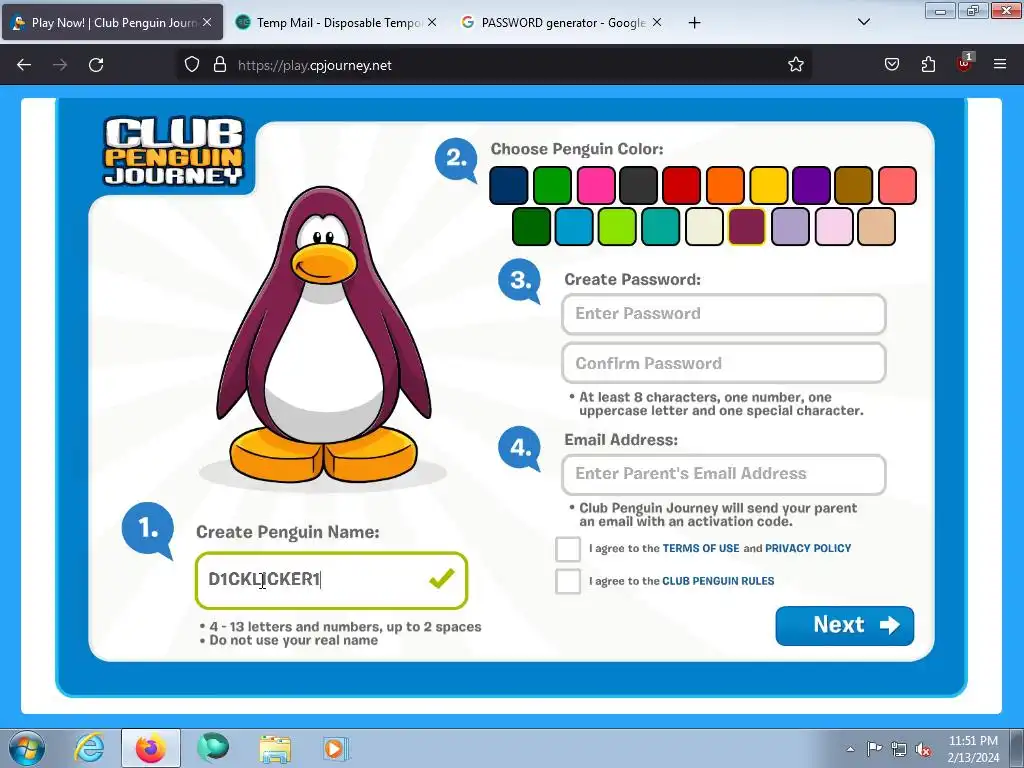Click the site security padlock icon
The width and height of the screenshot is (1024, 768).
click(x=220, y=65)
